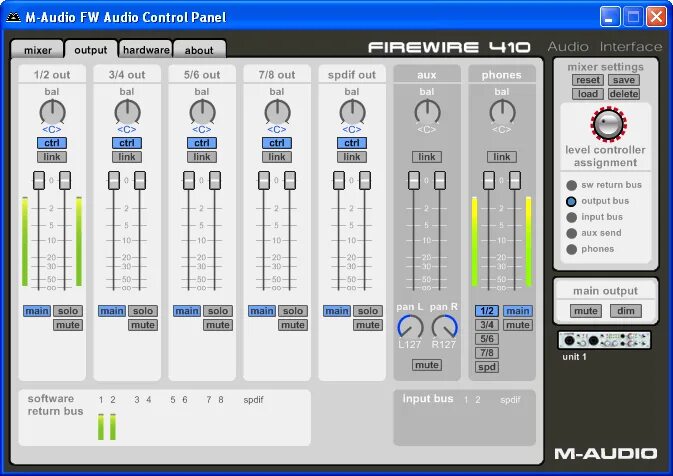Link the aux faders
The image size is (673, 476).
427,157
